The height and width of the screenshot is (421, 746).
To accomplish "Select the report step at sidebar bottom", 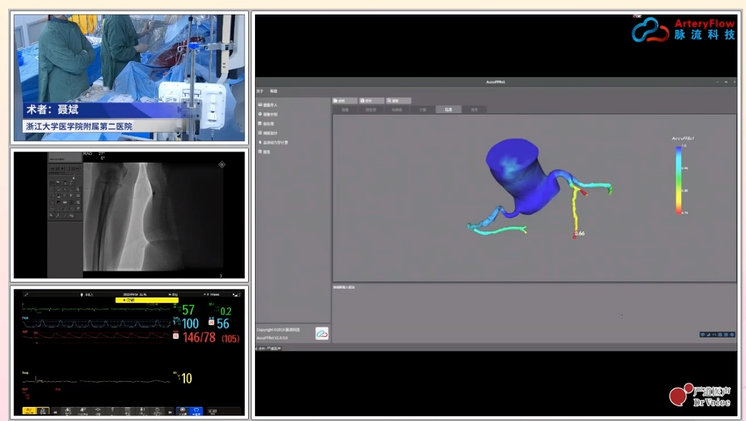I will tap(261, 152).
